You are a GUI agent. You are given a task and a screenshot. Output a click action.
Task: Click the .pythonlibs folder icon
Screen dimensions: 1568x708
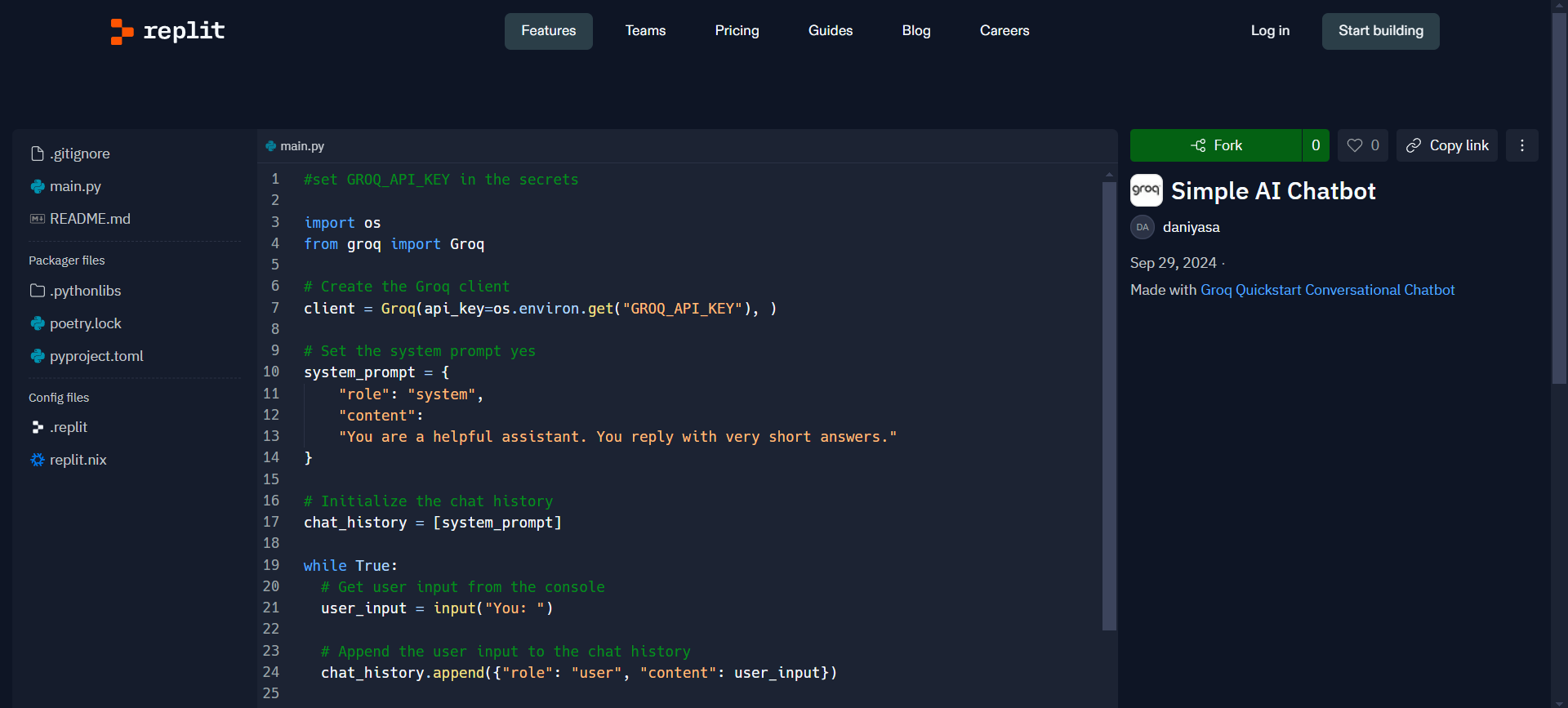pos(38,291)
